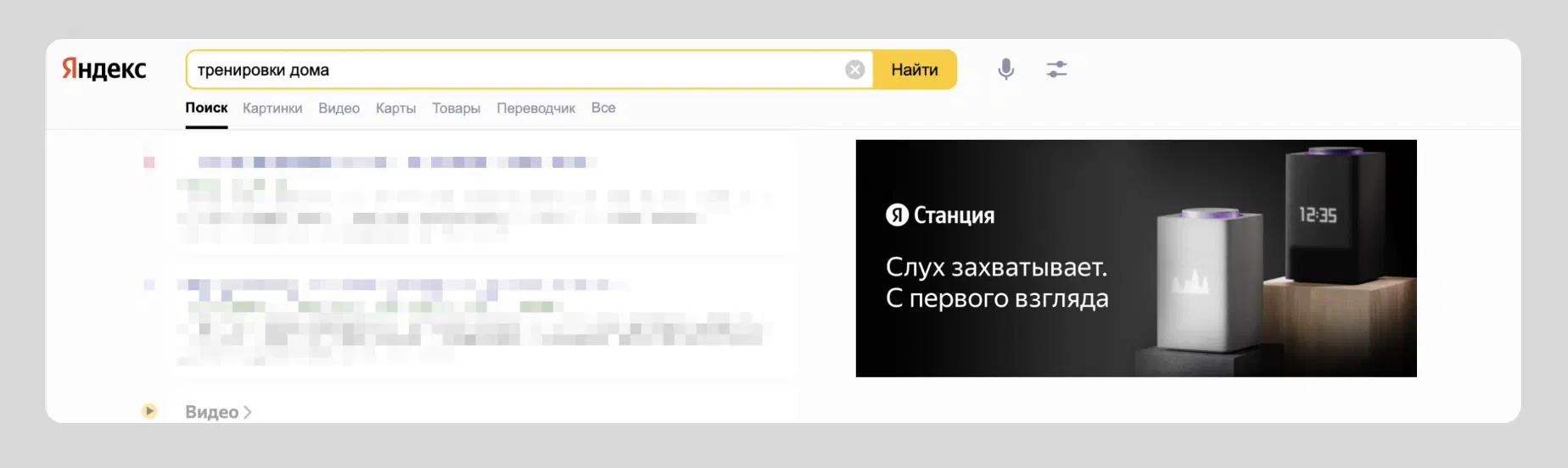The image size is (1568, 468).
Task: Switch to the Переводчик tab
Action: click(535, 109)
